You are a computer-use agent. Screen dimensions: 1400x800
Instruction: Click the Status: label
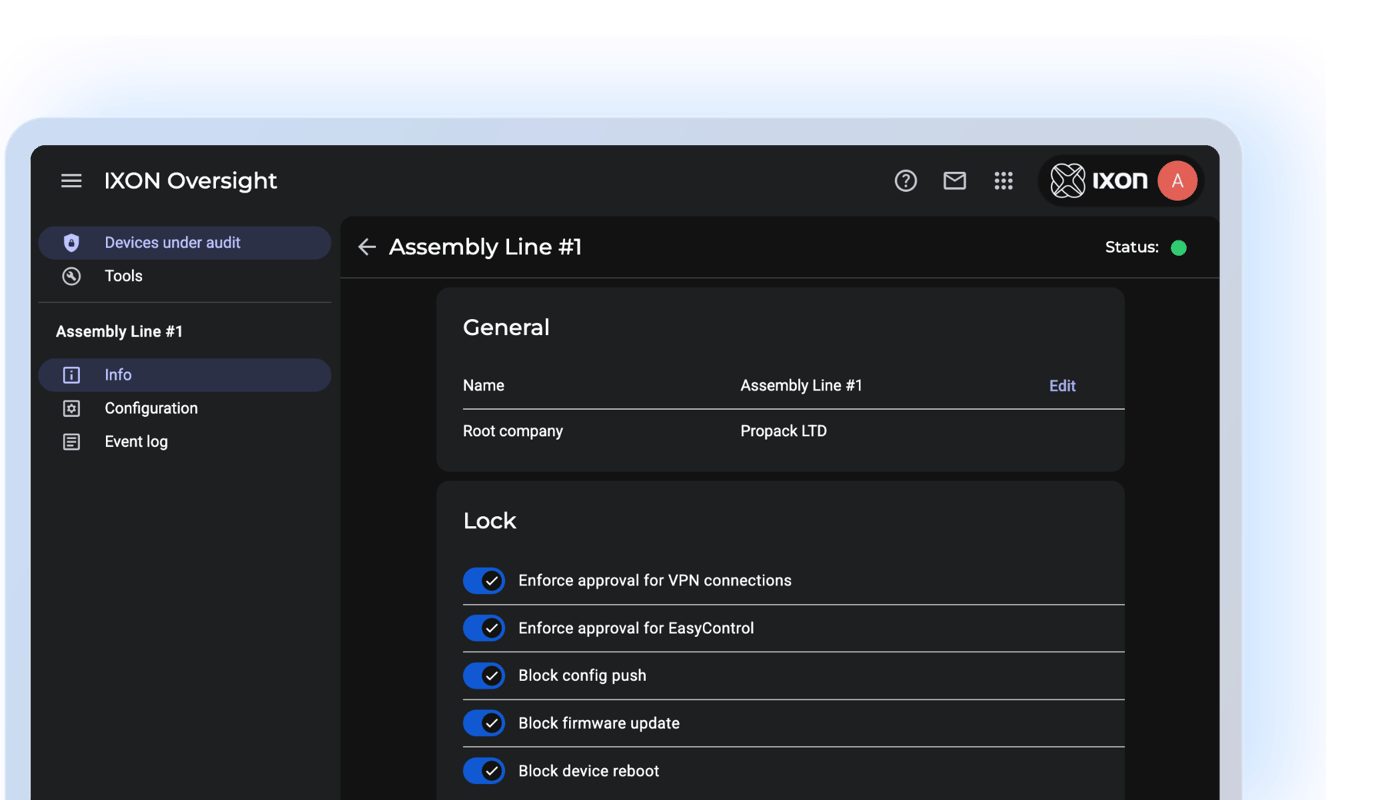point(1132,247)
